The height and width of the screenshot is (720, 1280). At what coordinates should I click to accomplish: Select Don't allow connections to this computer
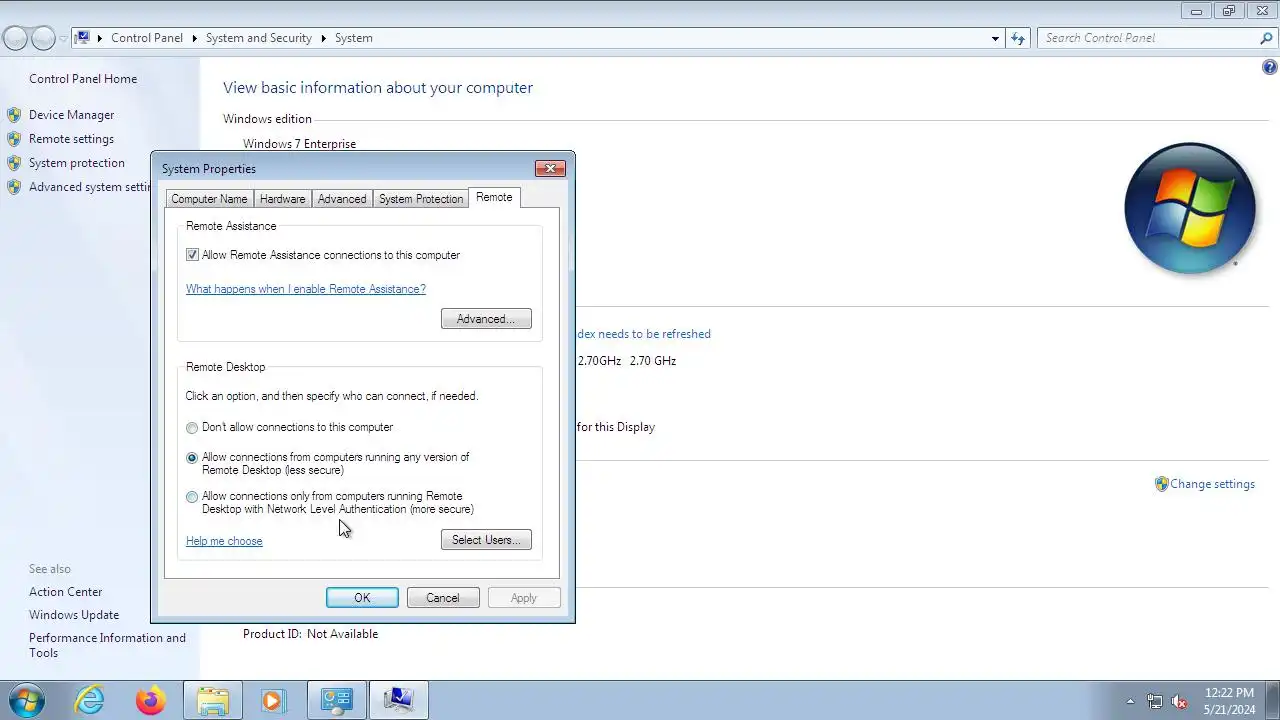point(192,428)
